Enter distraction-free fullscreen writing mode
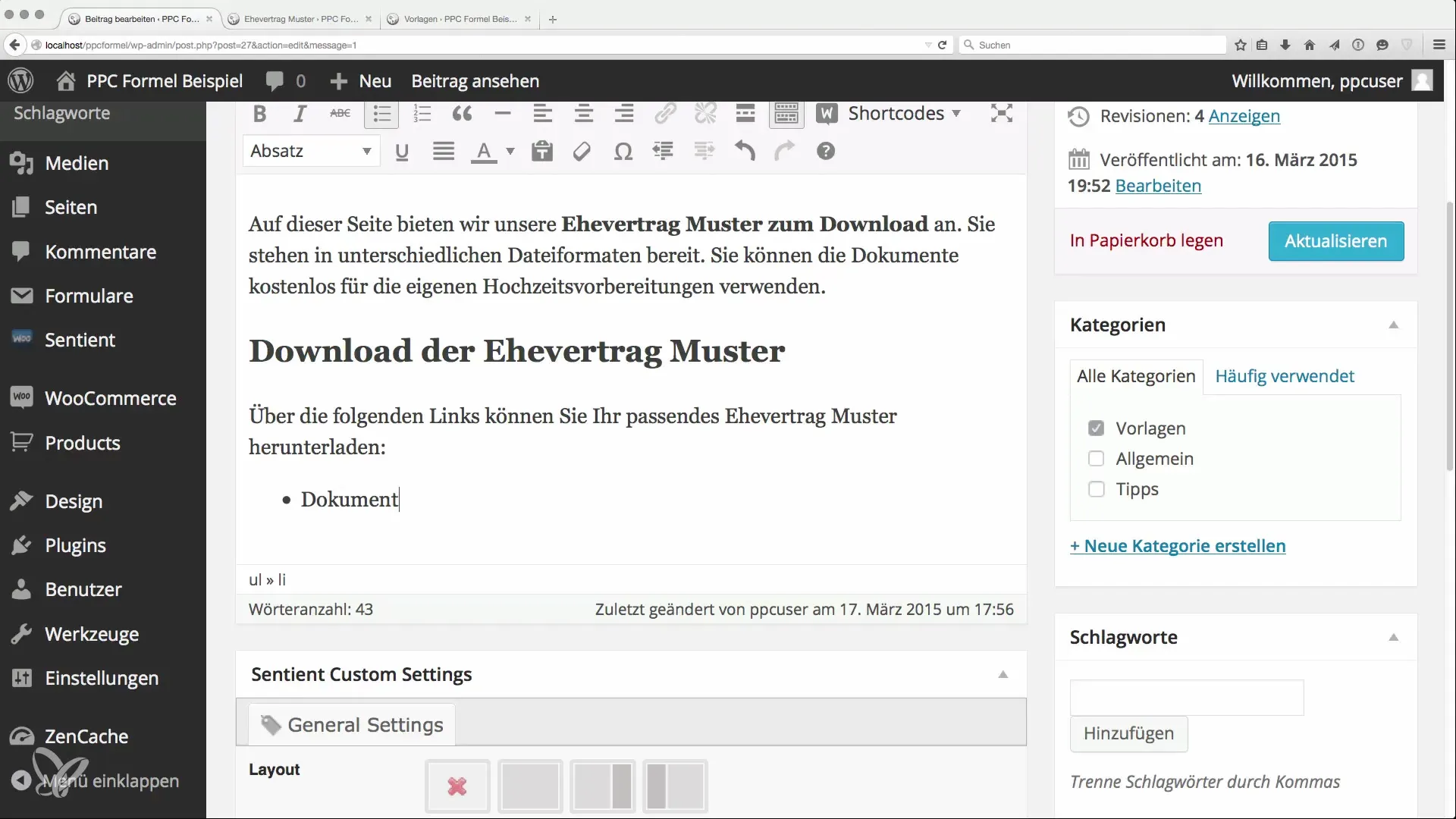The image size is (1456, 819). tap(1002, 114)
